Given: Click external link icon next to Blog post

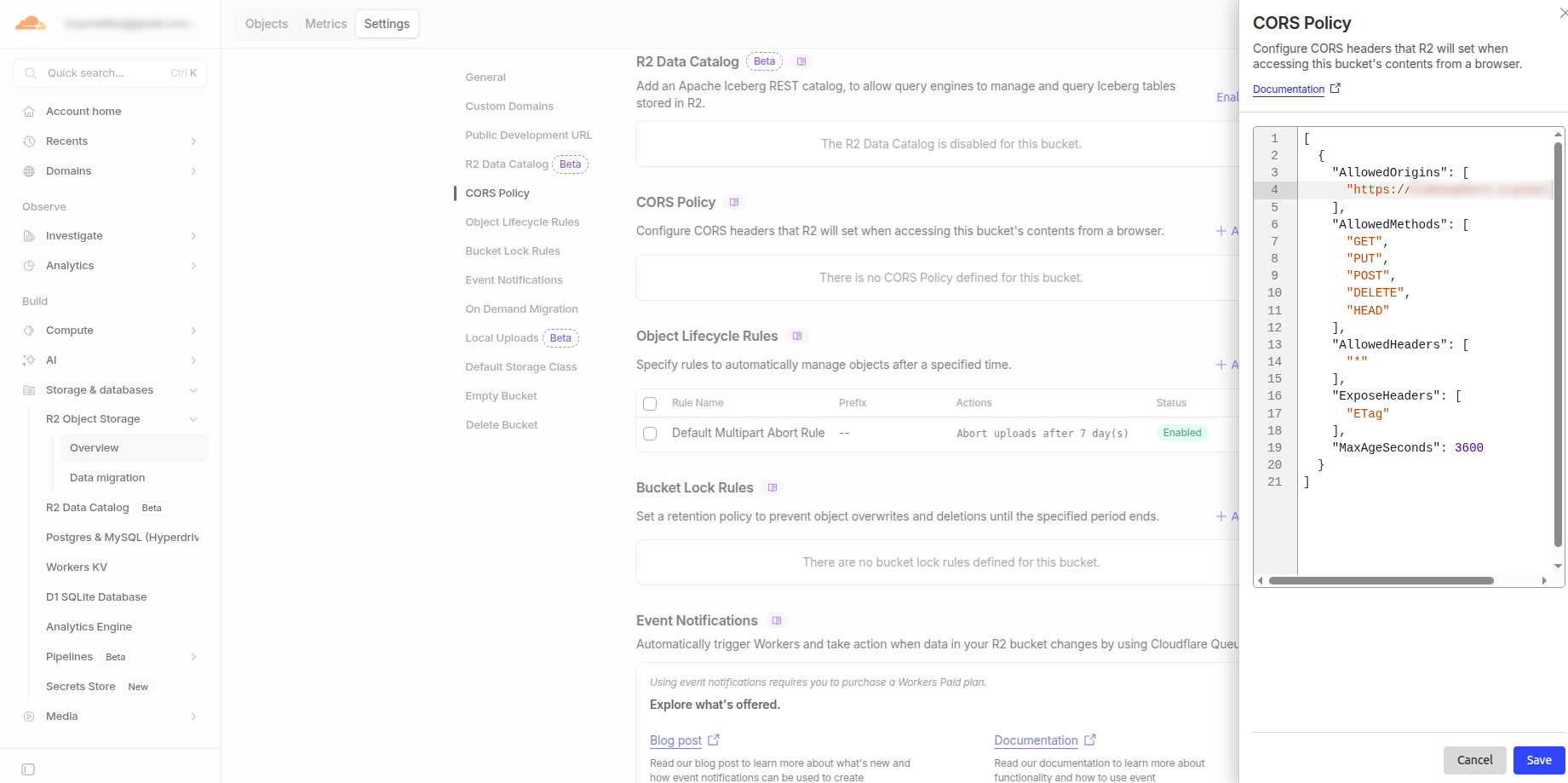Looking at the screenshot, I should pos(714,740).
